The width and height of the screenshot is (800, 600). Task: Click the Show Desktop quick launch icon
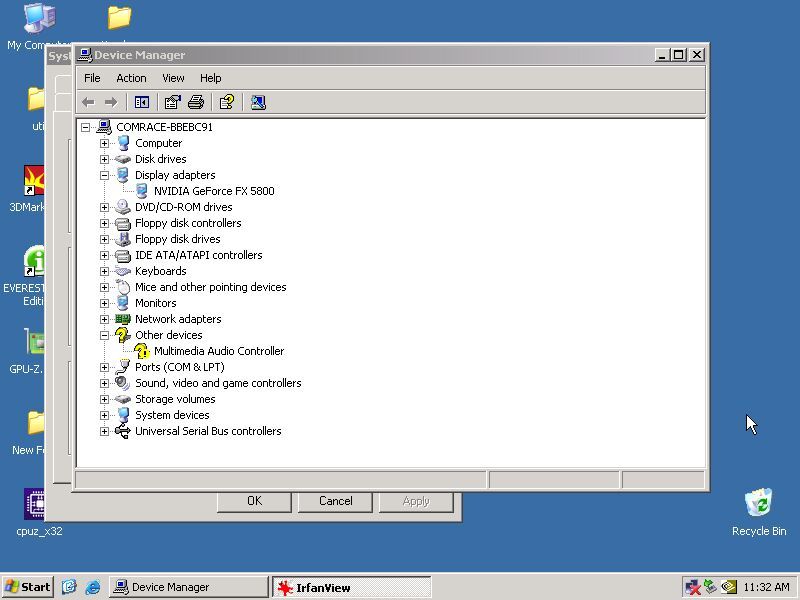coord(69,587)
